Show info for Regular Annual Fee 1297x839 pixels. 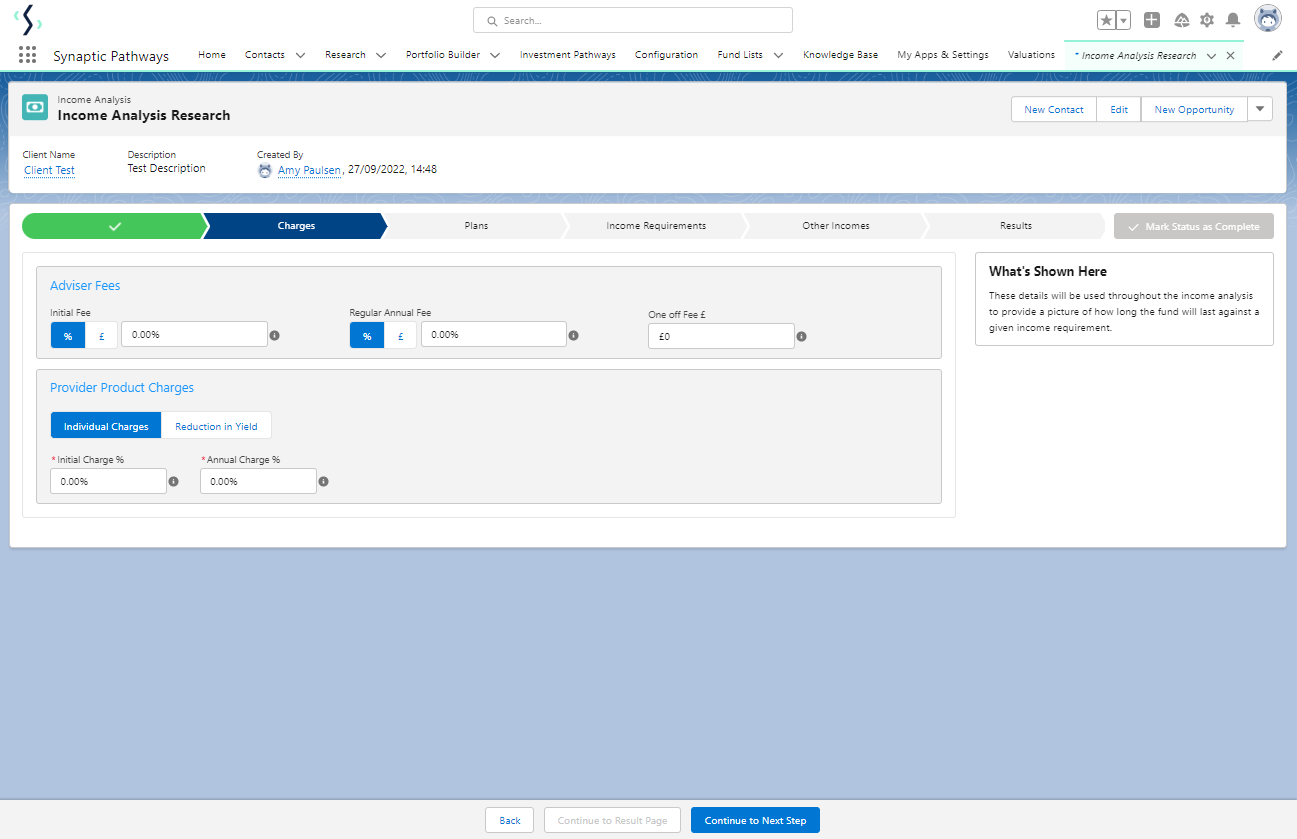[574, 335]
